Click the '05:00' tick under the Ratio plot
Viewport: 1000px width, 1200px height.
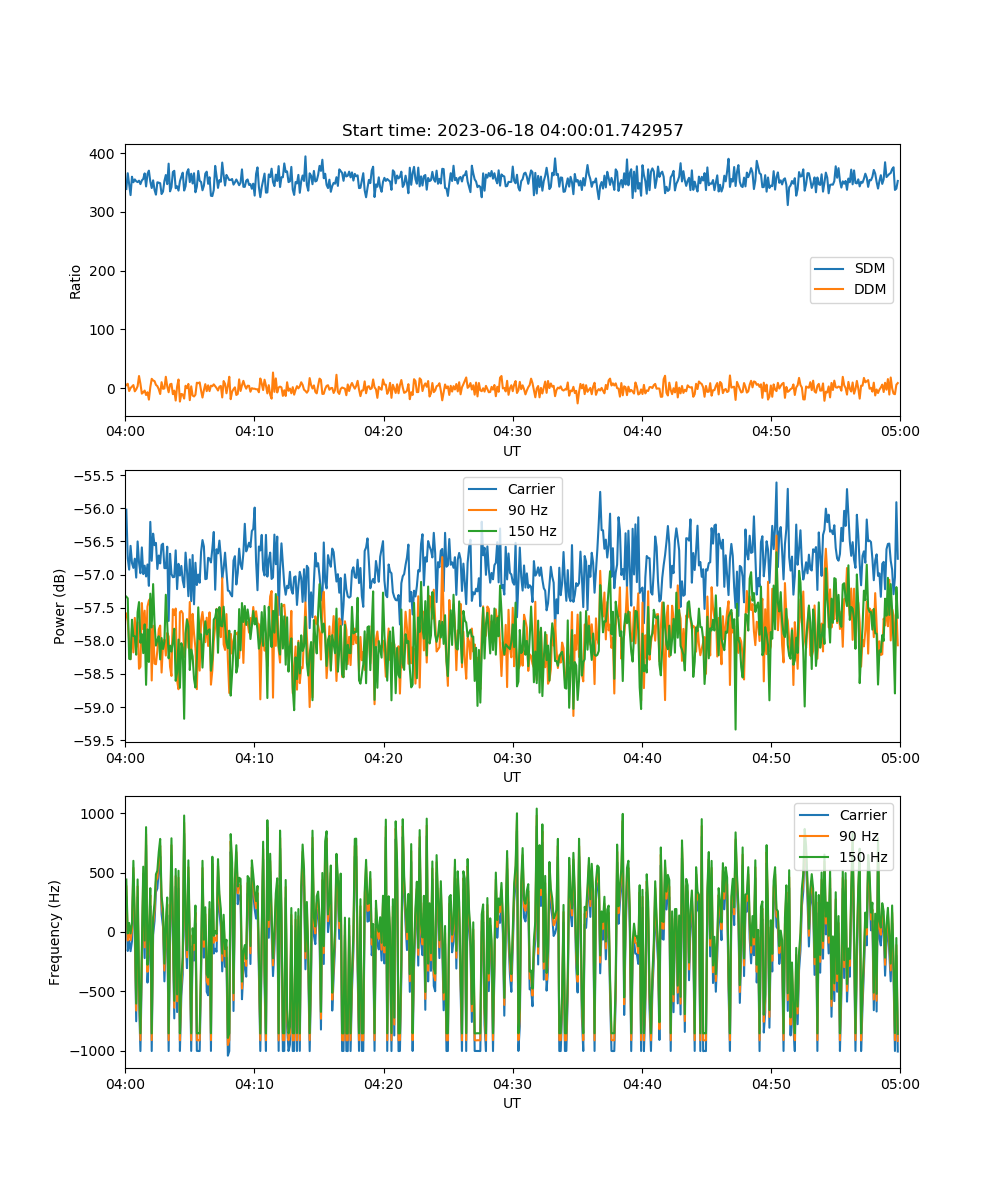coord(900,432)
